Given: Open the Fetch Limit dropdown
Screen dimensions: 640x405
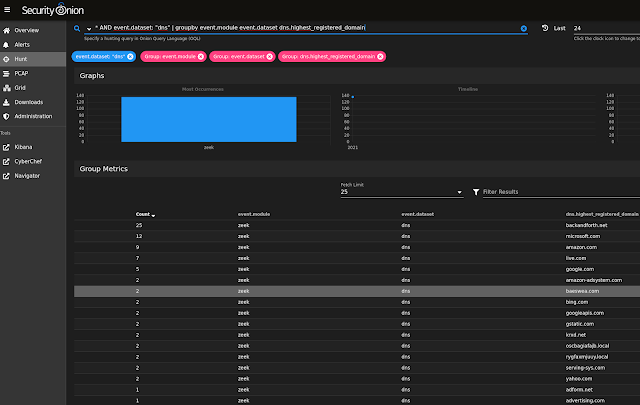Looking at the screenshot, I should tap(402, 192).
